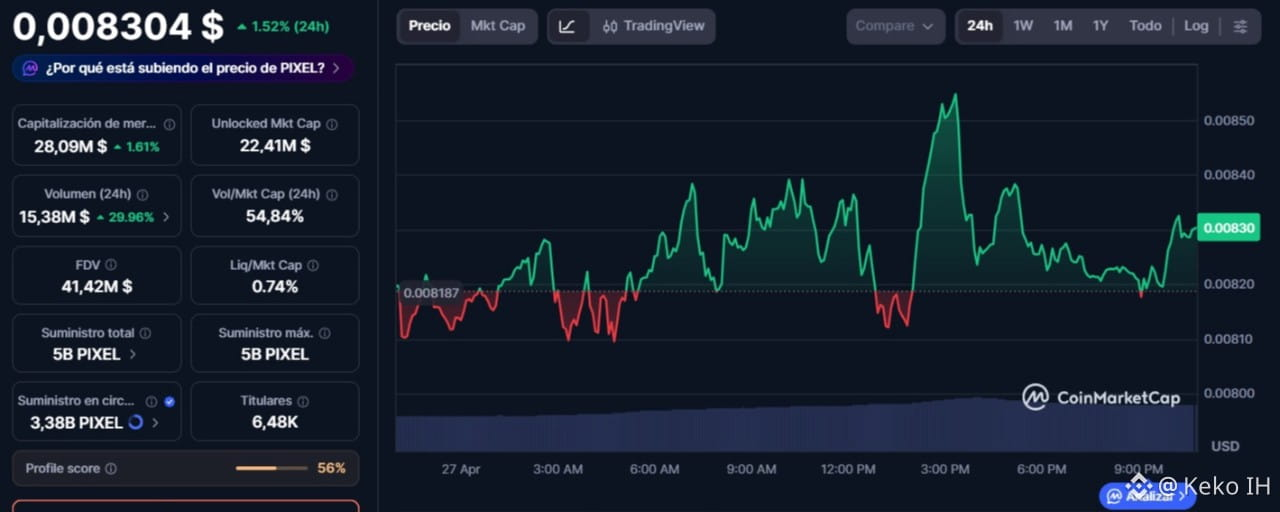This screenshot has height=512, width=1280.
Task: Click info icon beside Suministro en circulación
Action: pyautogui.click(x=151, y=401)
